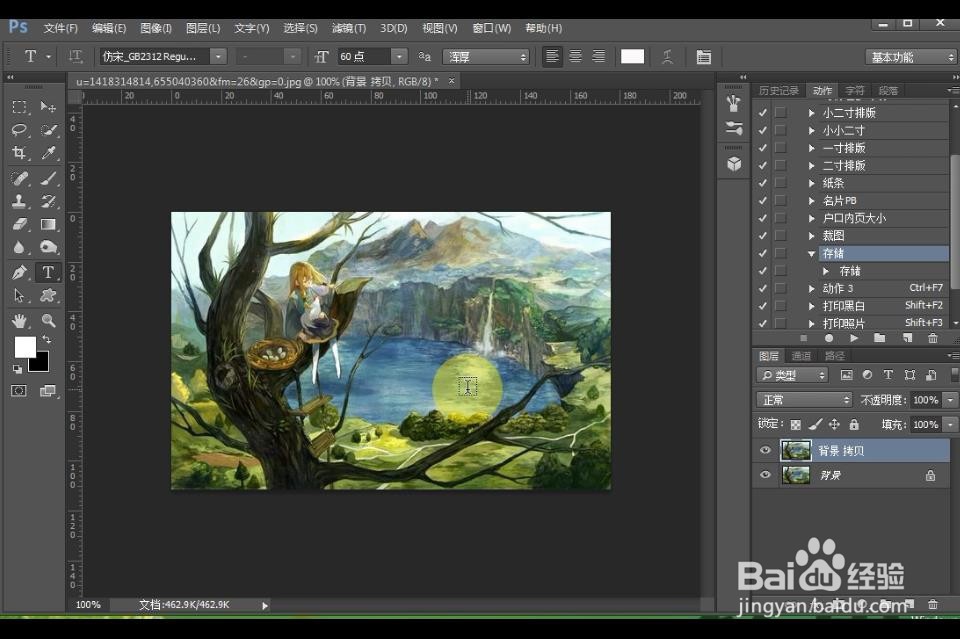This screenshot has height=639, width=960.
Task: Align text left
Action: pyautogui.click(x=552, y=56)
